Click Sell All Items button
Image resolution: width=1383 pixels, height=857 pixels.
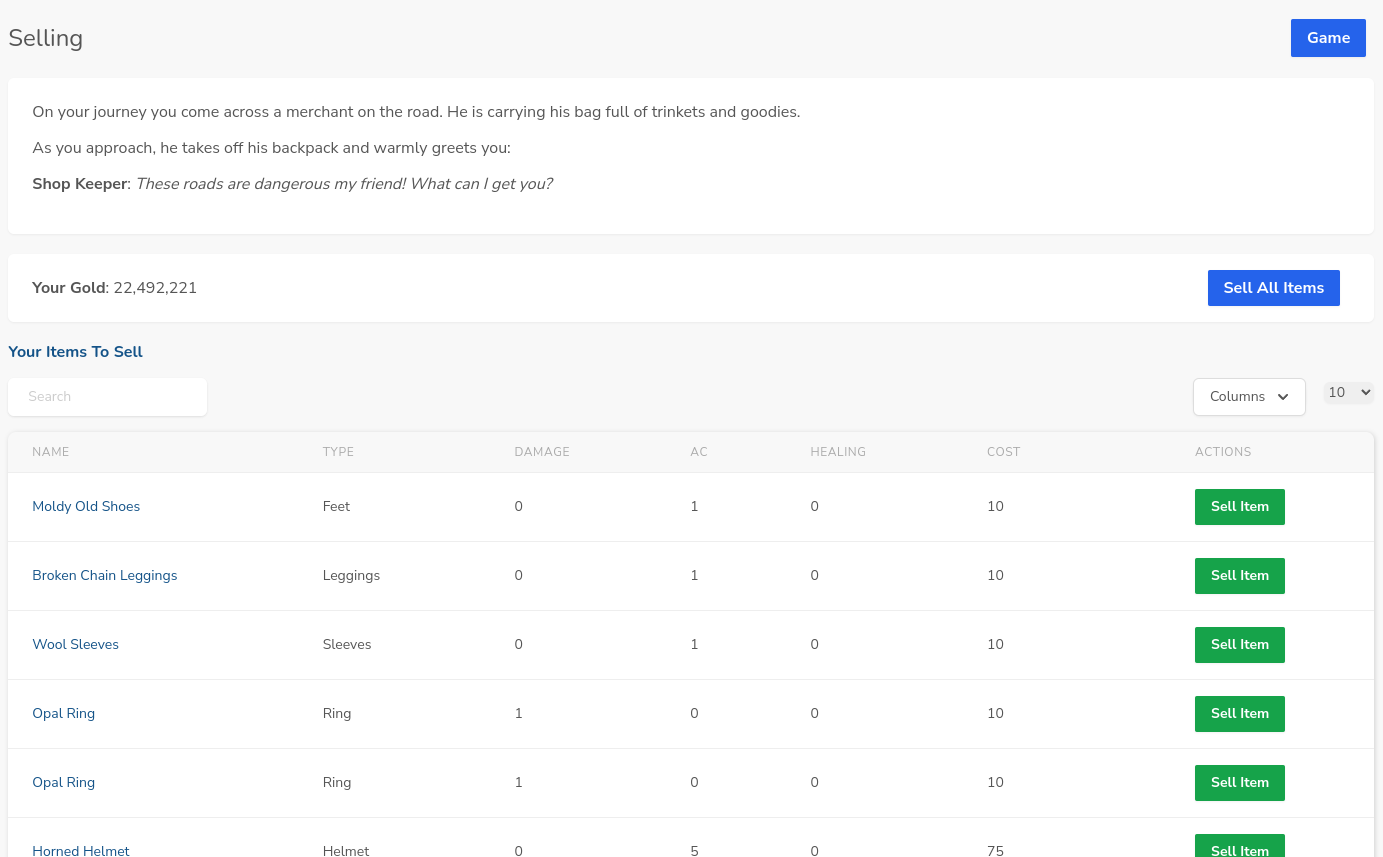click(1273, 288)
